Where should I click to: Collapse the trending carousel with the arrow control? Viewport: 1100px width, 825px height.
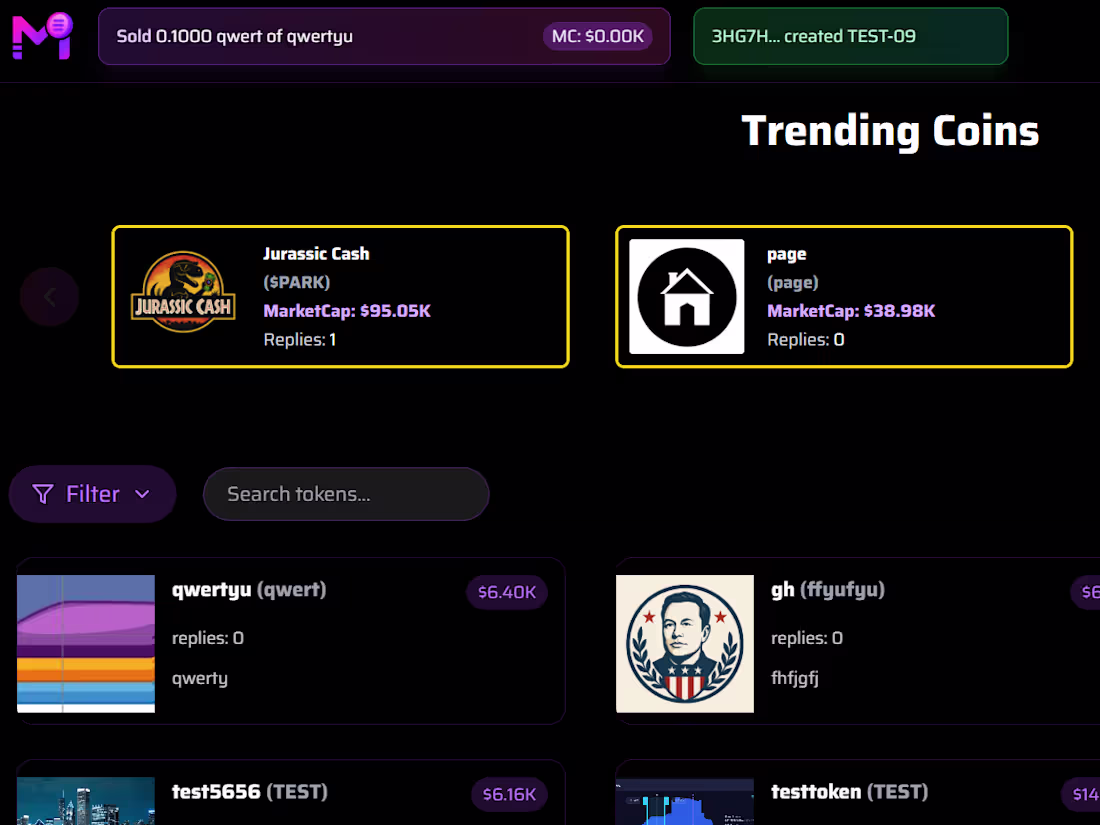[x=49, y=296]
